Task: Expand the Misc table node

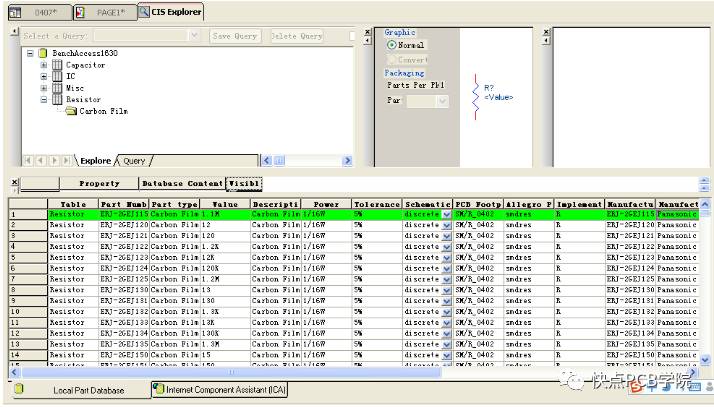Action: [x=44, y=88]
